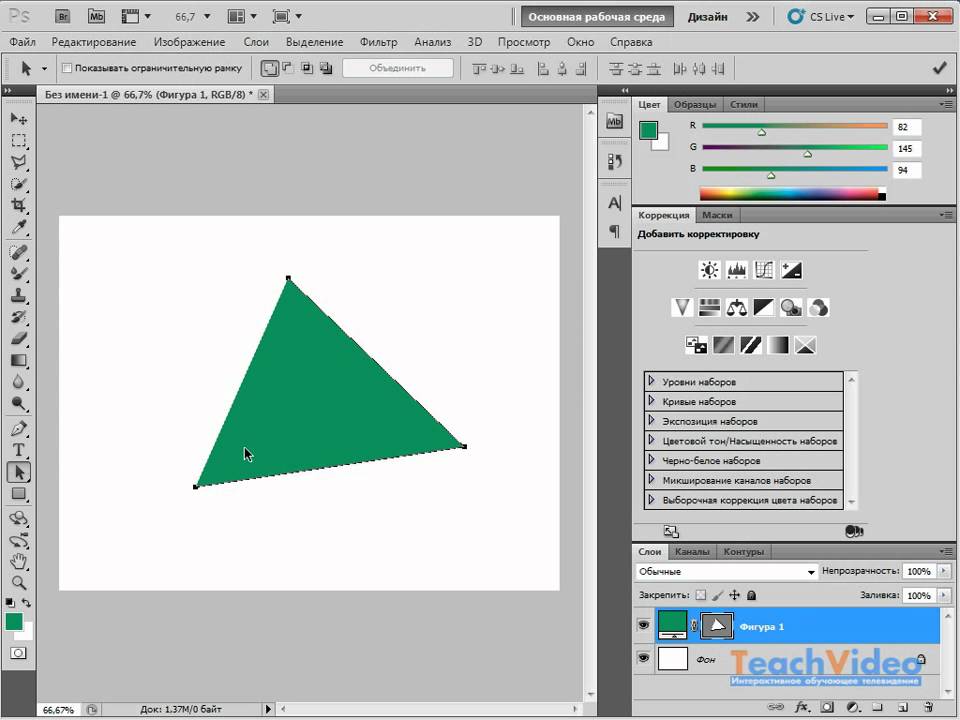
Task: Delete layer with trash icon
Action: [928, 707]
